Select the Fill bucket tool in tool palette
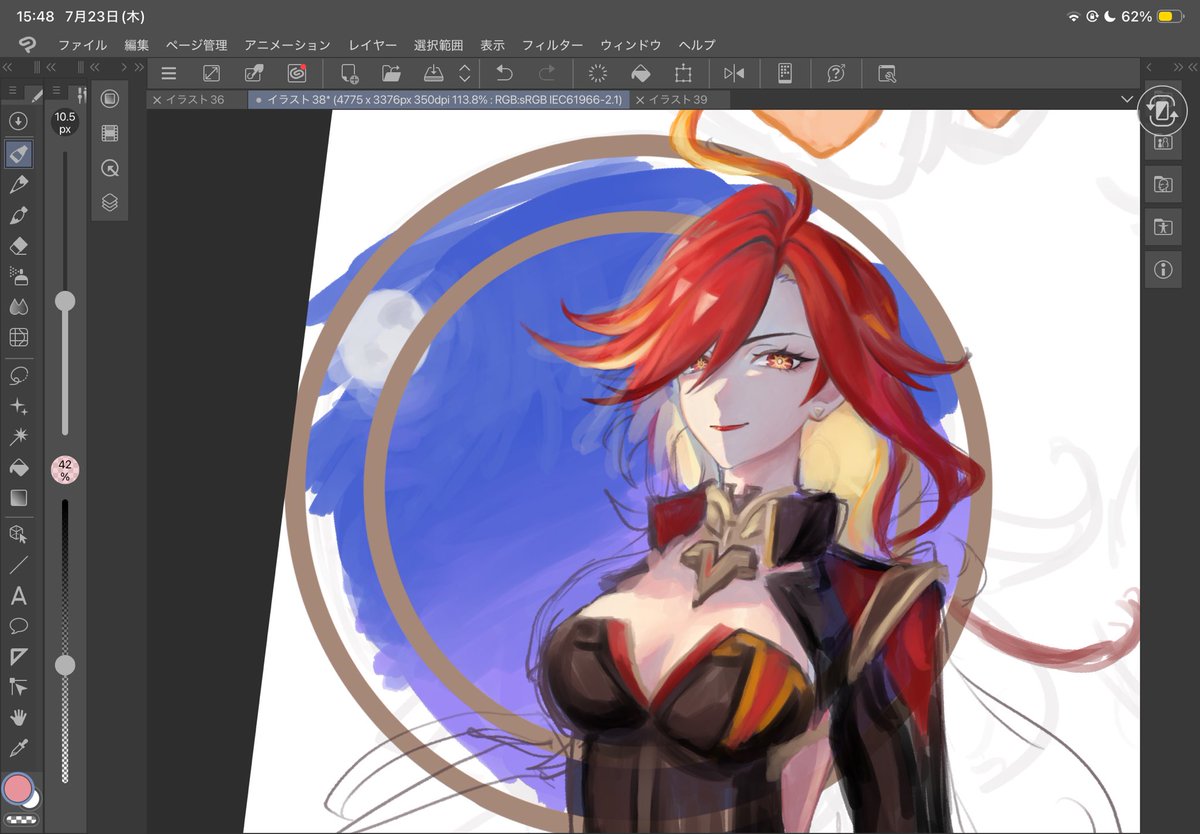Screen dimensions: 1200x834 point(18,467)
